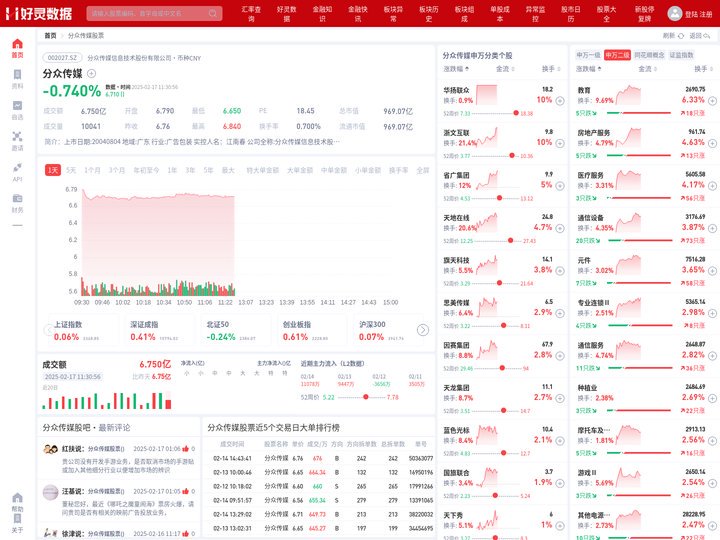The height and width of the screenshot is (540, 720).
Task: Sort stock list by 金流
Action: pyautogui.click(x=505, y=69)
